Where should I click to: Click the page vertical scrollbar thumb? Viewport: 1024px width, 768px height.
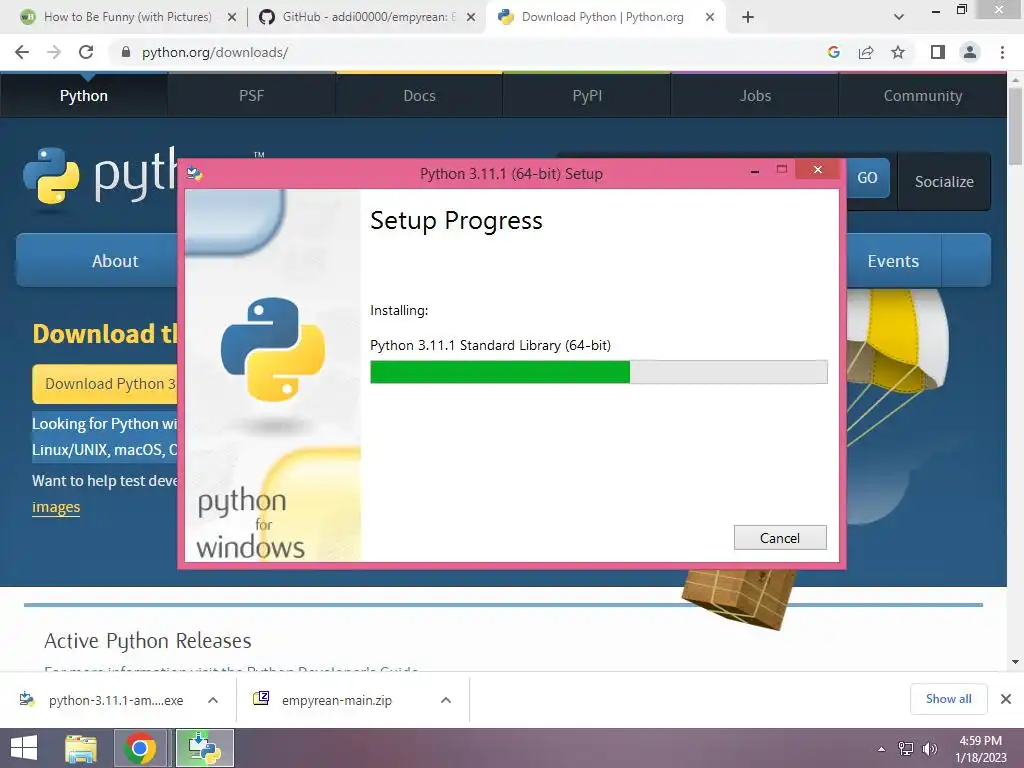(1016, 125)
